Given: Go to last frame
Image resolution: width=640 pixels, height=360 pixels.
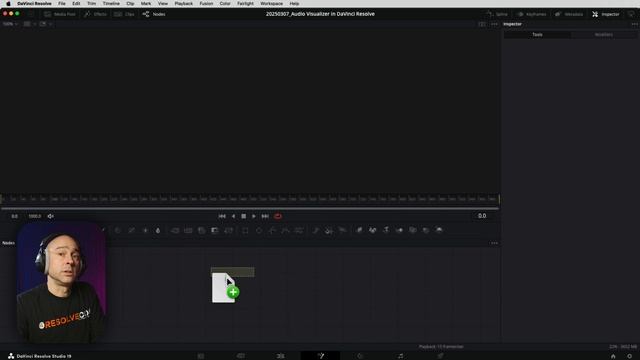Looking at the screenshot, I should click(x=265, y=216).
